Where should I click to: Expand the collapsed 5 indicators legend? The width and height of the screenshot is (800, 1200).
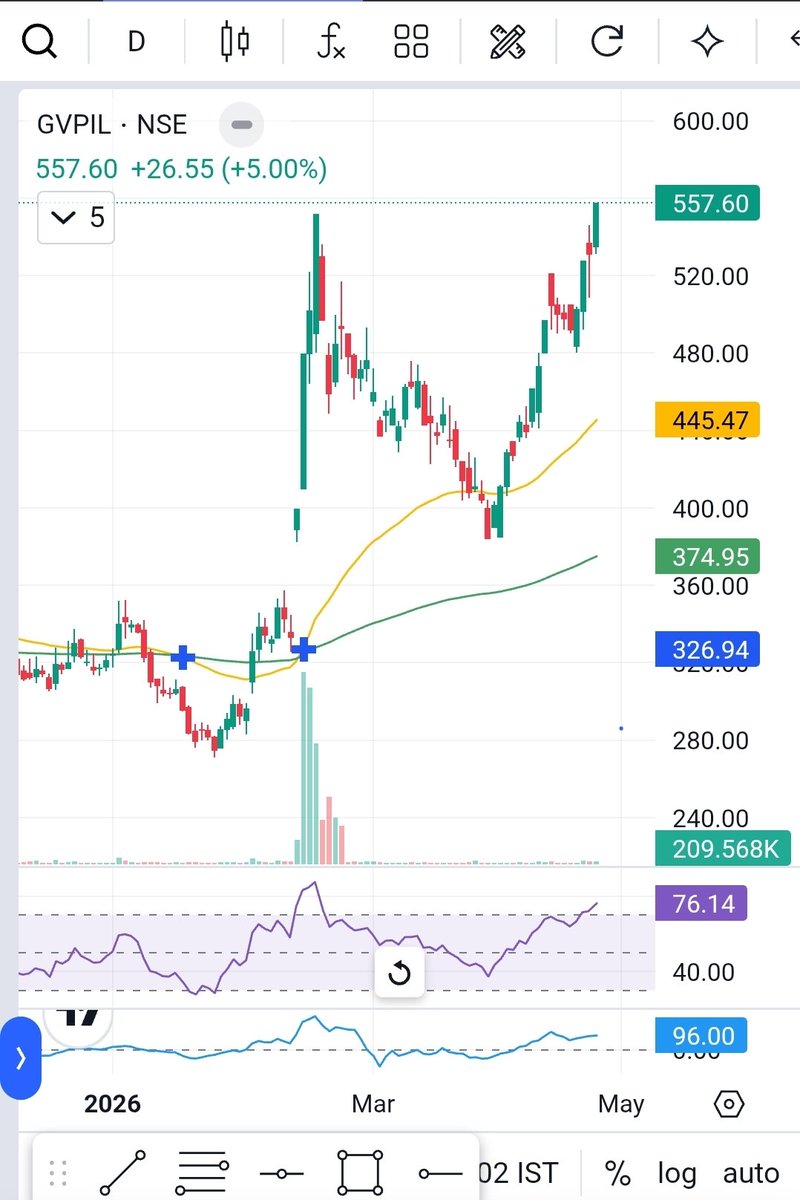[76, 217]
